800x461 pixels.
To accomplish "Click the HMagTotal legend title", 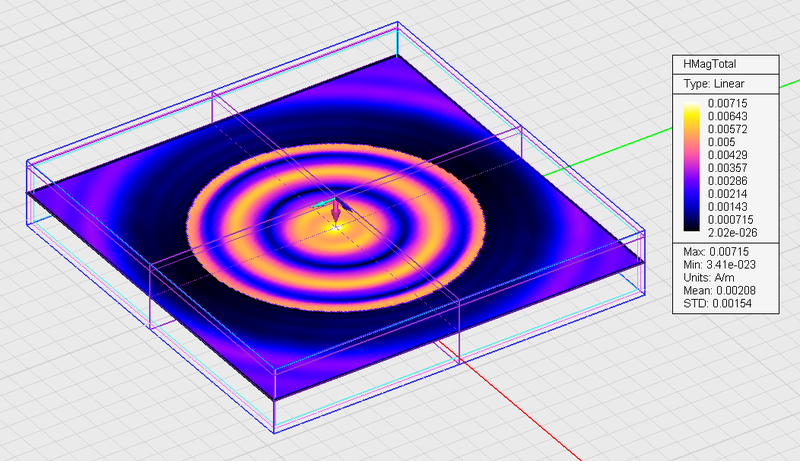I will point(709,64).
